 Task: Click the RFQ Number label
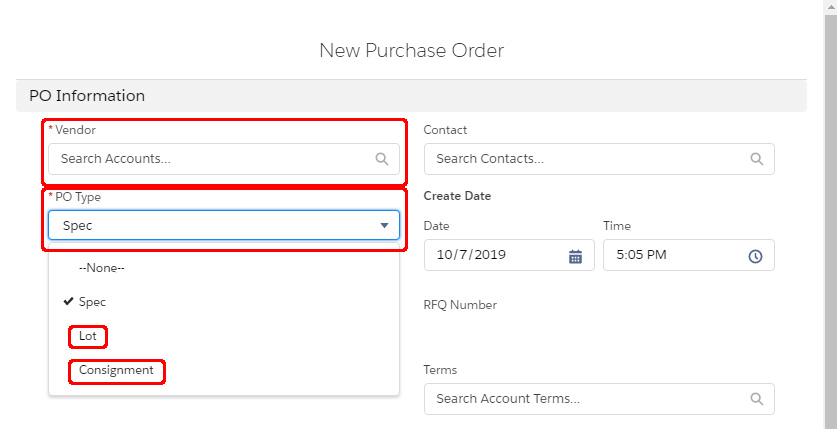460,305
